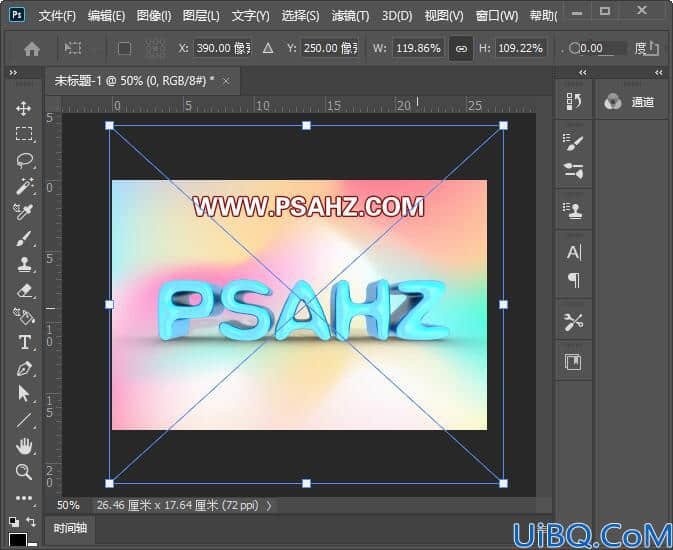Open the 图像(I) menu

click(x=154, y=16)
